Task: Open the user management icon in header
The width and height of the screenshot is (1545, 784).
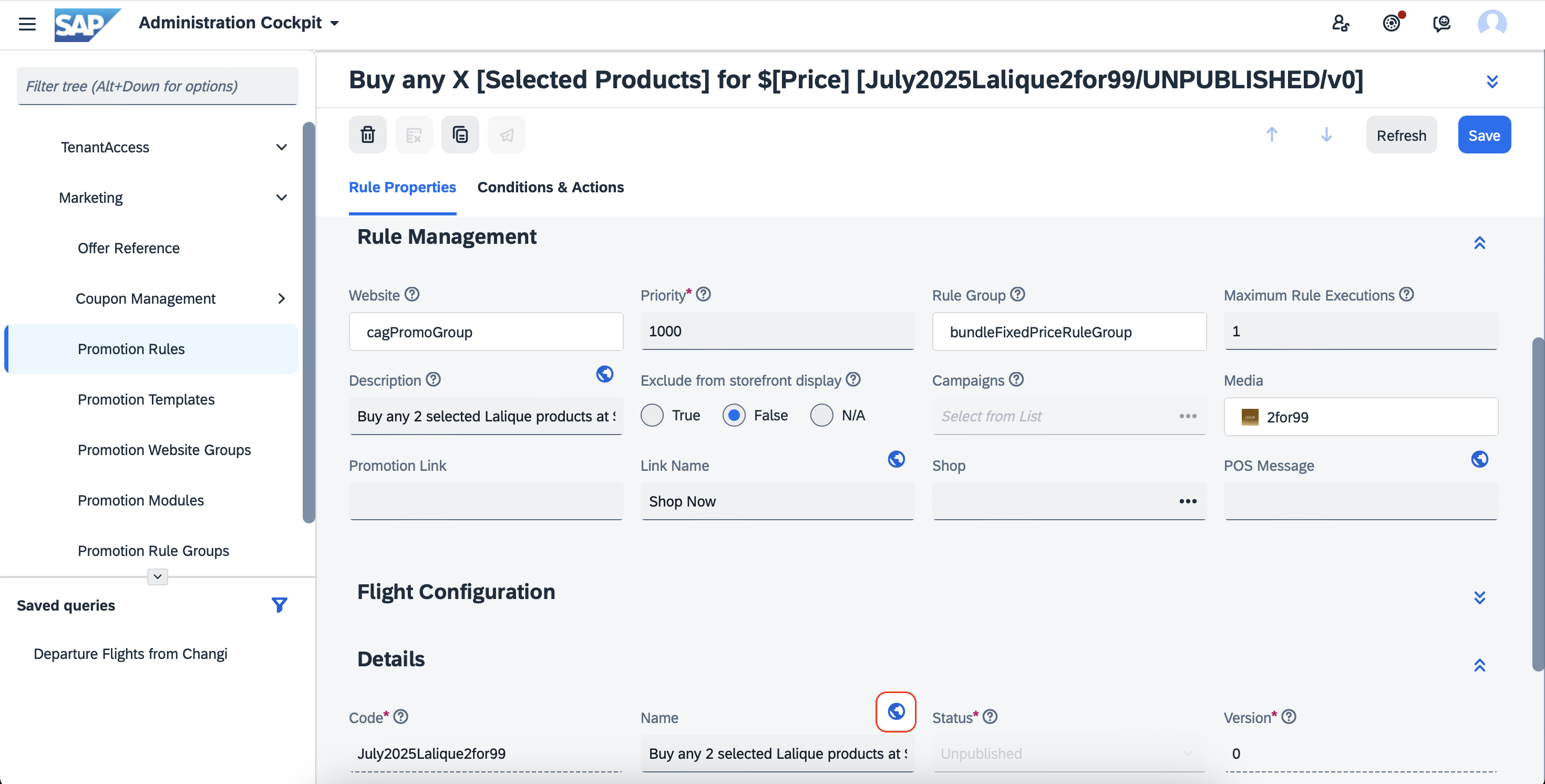Action: (x=1341, y=24)
